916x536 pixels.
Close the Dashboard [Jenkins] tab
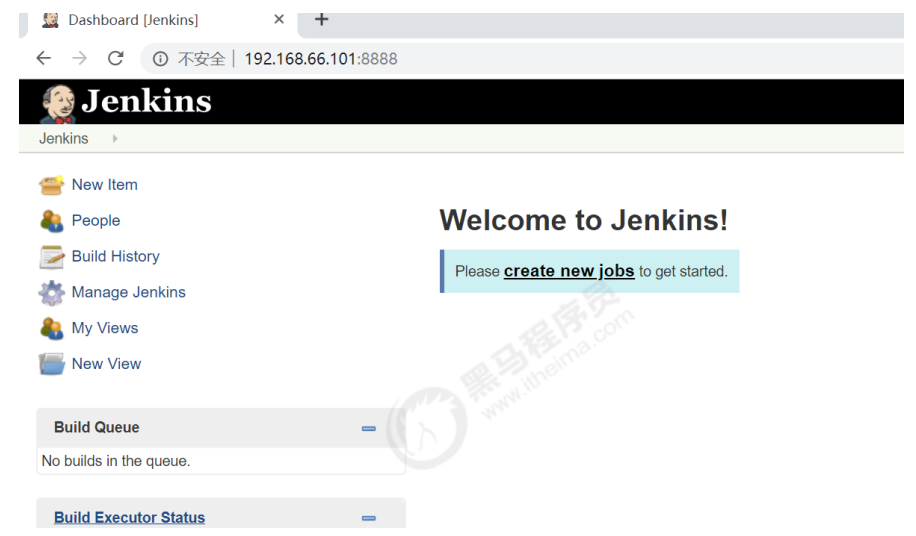(279, 19)
